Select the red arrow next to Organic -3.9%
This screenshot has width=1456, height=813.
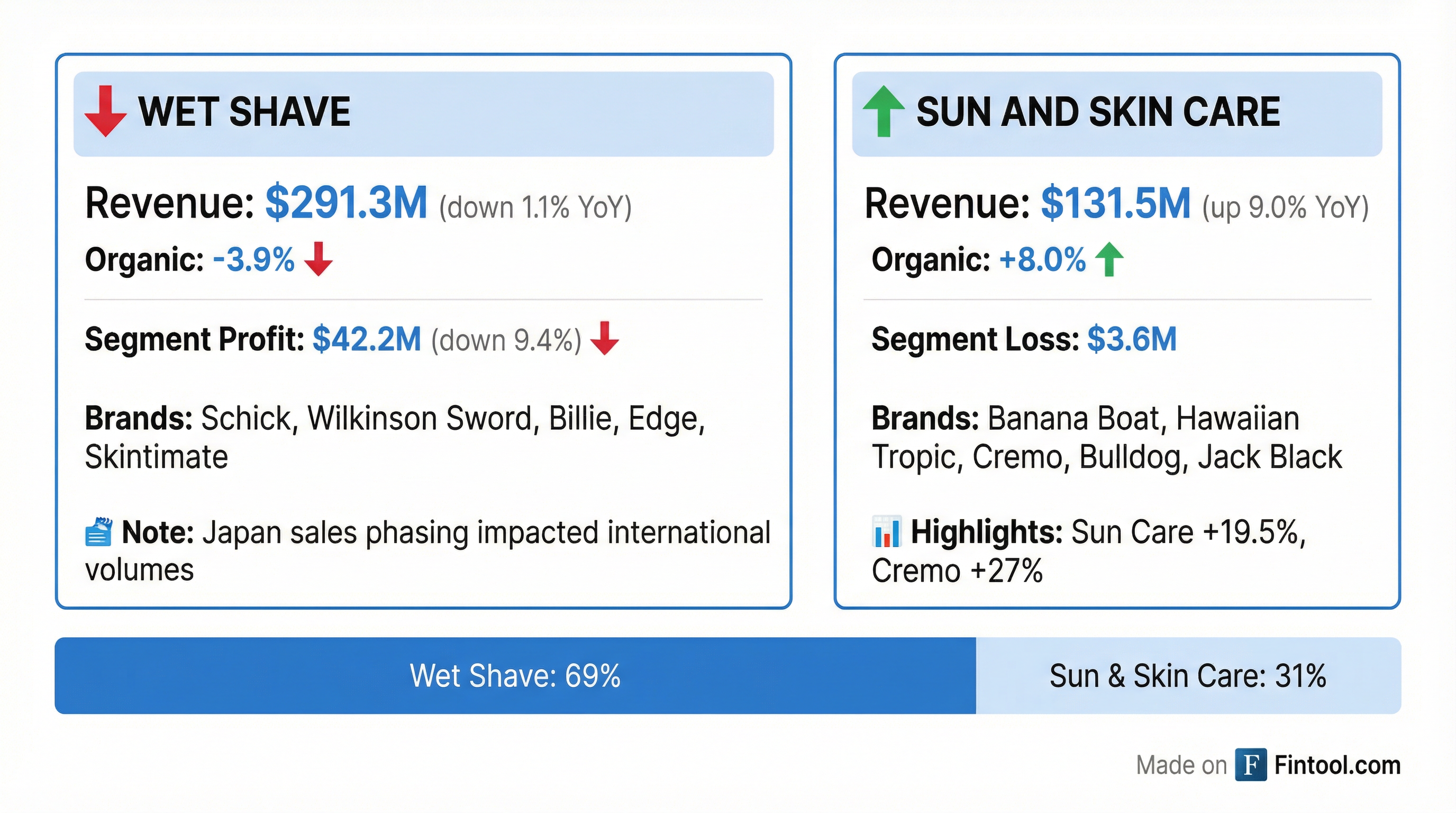coord(320,260)
